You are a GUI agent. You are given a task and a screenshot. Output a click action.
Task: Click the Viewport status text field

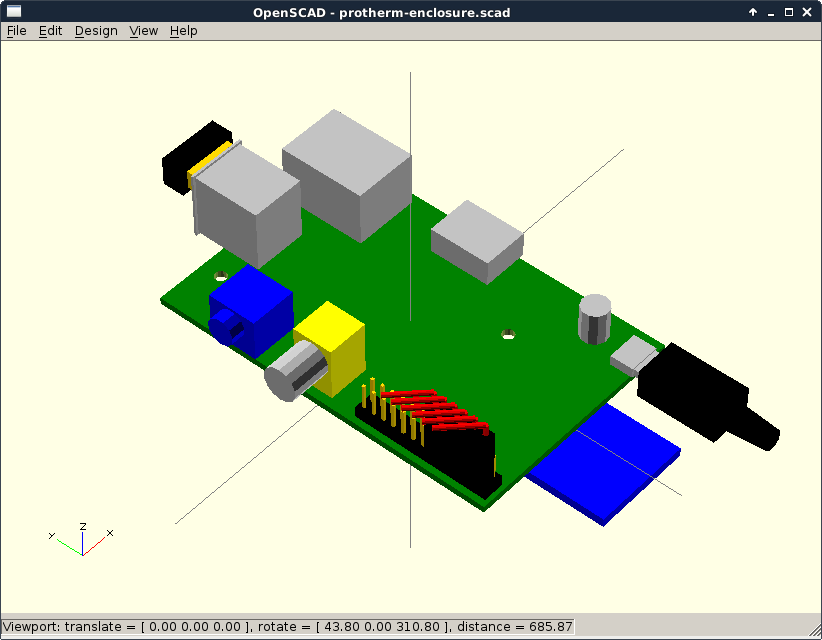pos(287,626)
